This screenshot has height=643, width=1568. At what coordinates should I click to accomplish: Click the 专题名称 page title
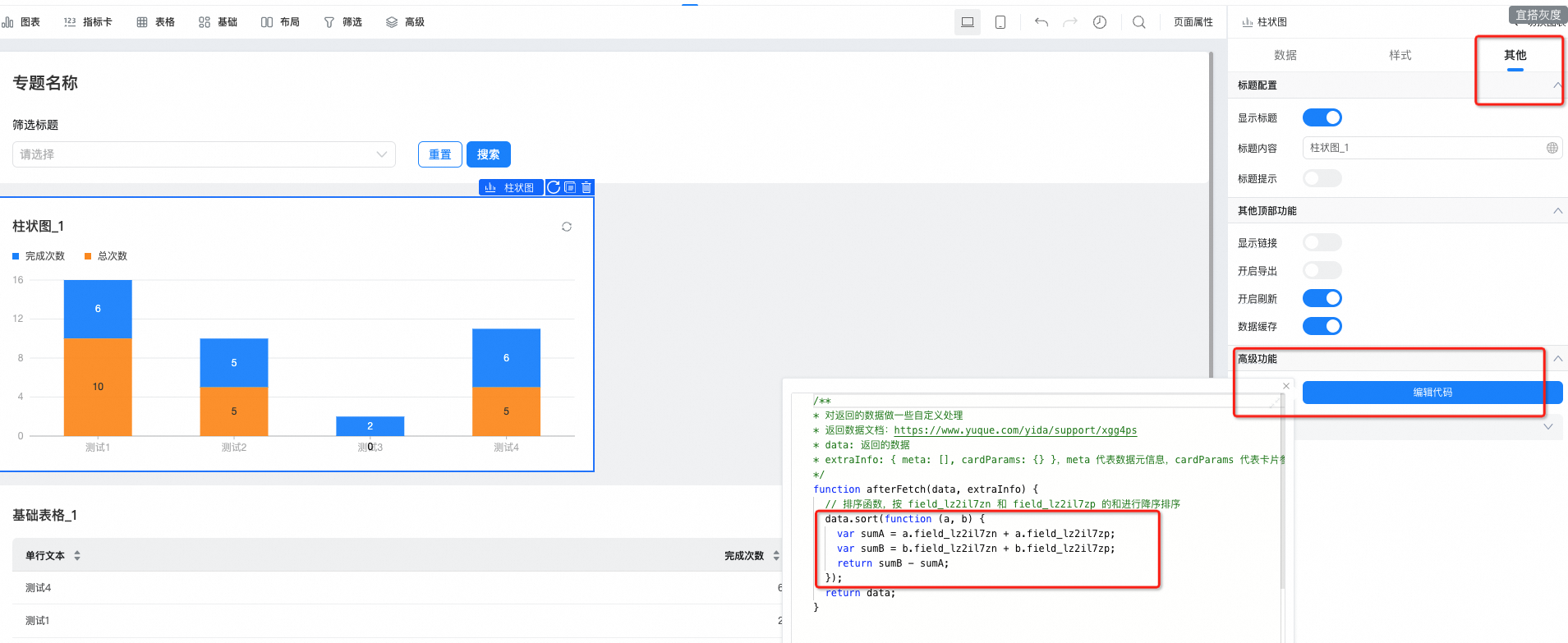45,83
